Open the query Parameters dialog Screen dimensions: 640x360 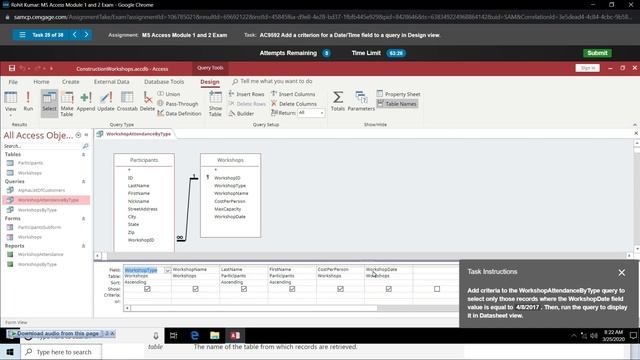[x=361, y=101]
